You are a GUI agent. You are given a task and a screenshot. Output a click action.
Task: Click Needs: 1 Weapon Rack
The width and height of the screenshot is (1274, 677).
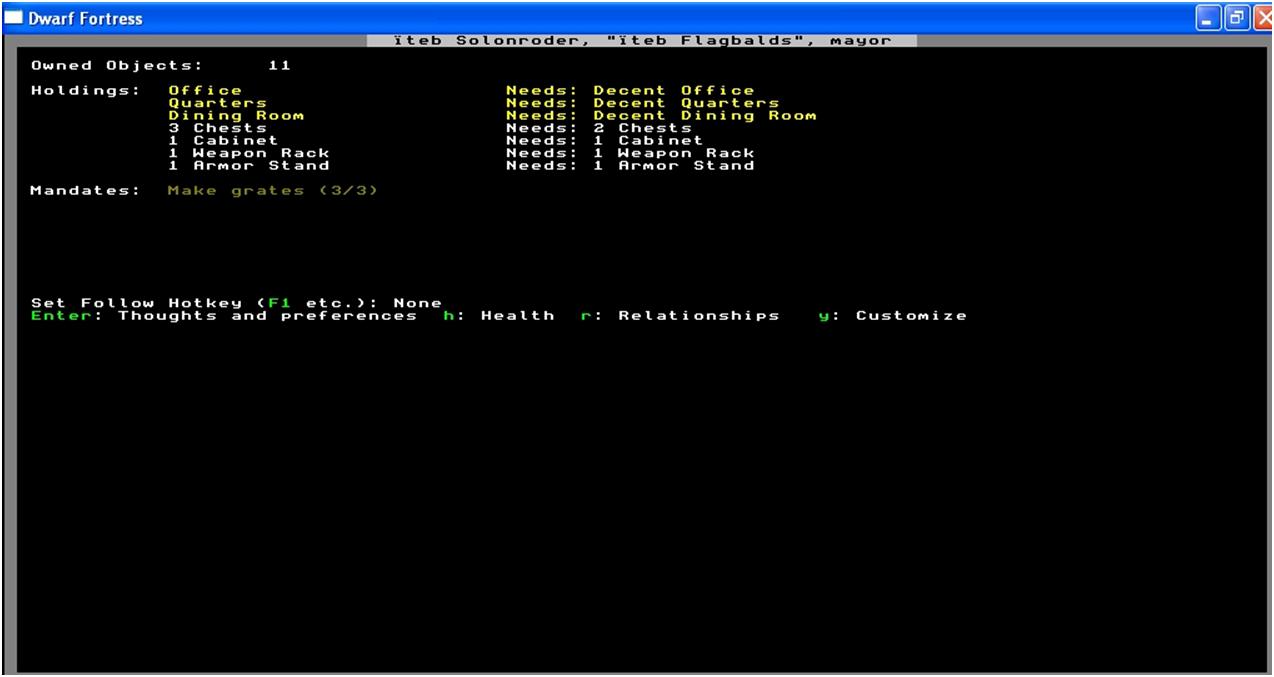coord(630,153)
